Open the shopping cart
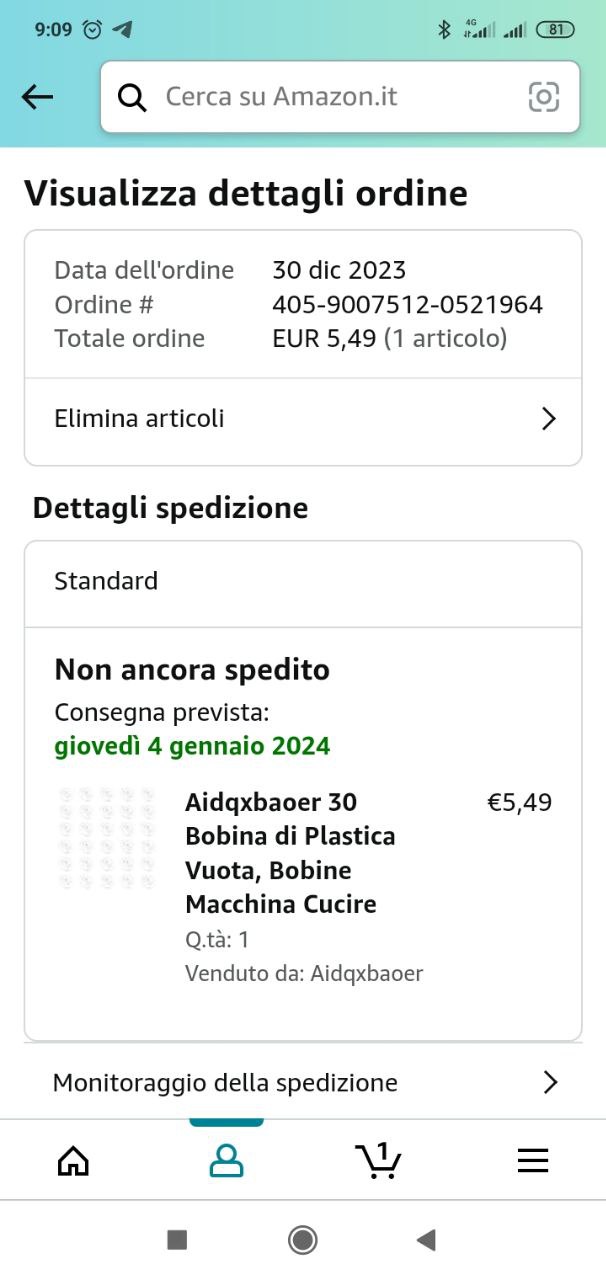Screen dimensions: 606x1280 (x=378, y=1160)
